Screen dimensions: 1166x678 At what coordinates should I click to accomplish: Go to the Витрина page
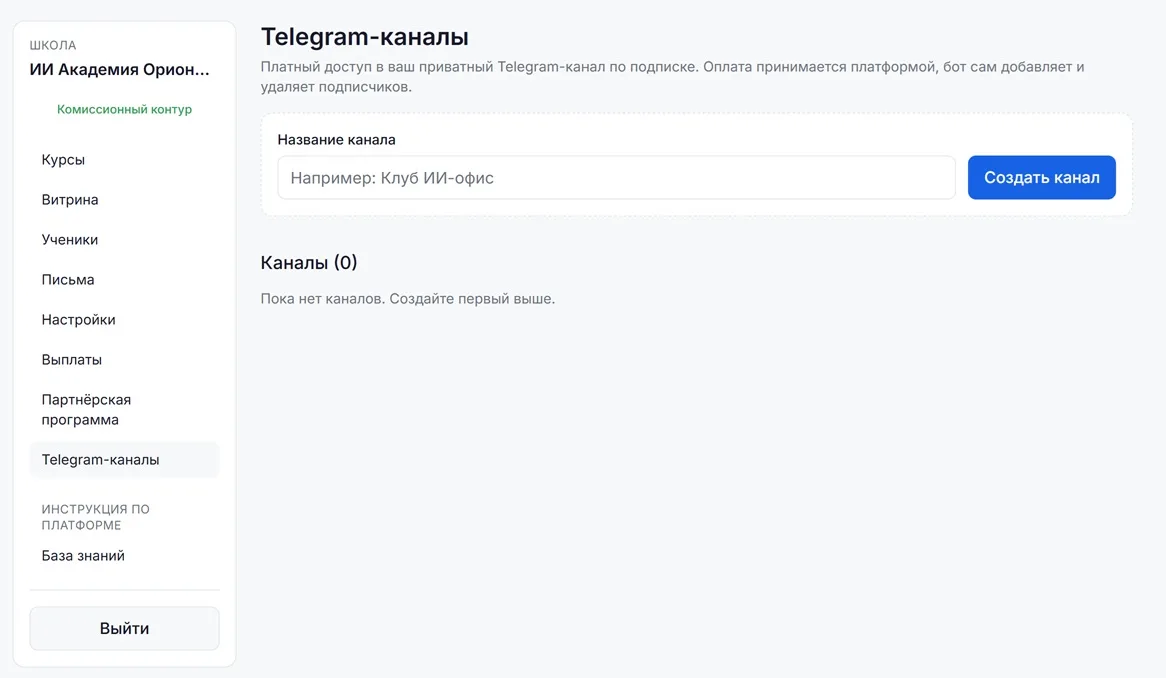124,200
